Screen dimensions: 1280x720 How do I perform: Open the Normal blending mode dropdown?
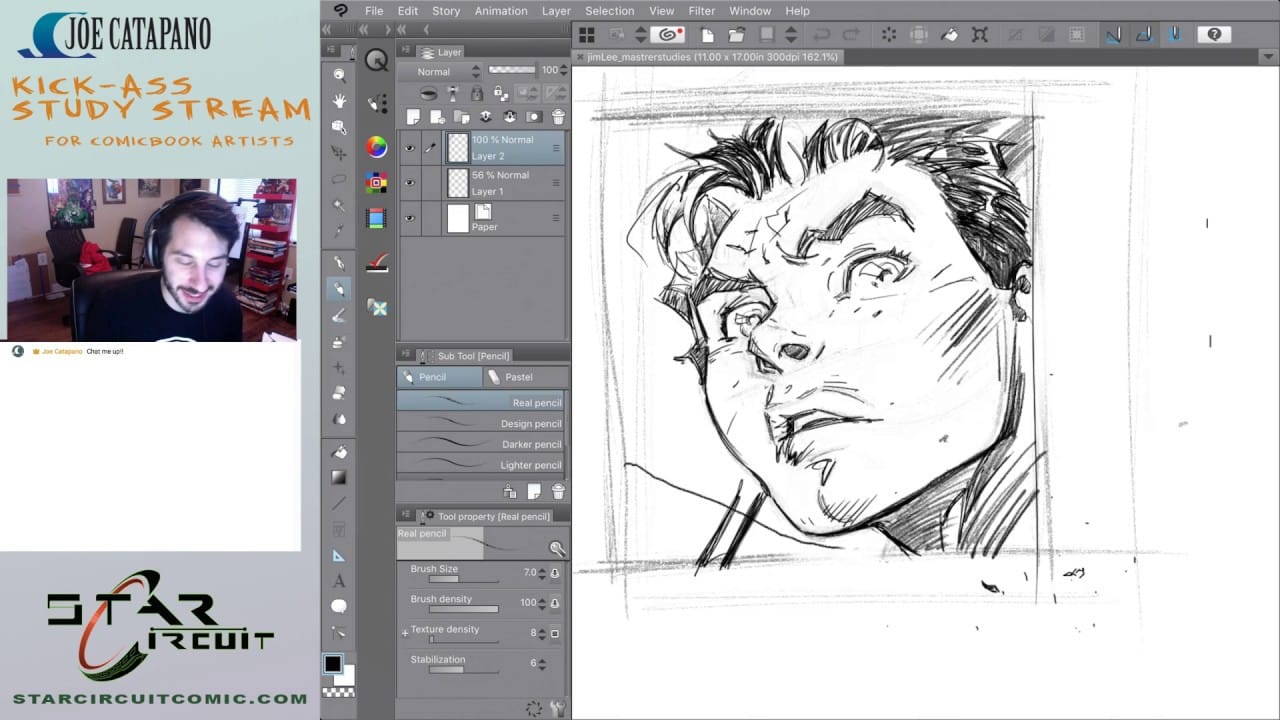tap(440, 72)
